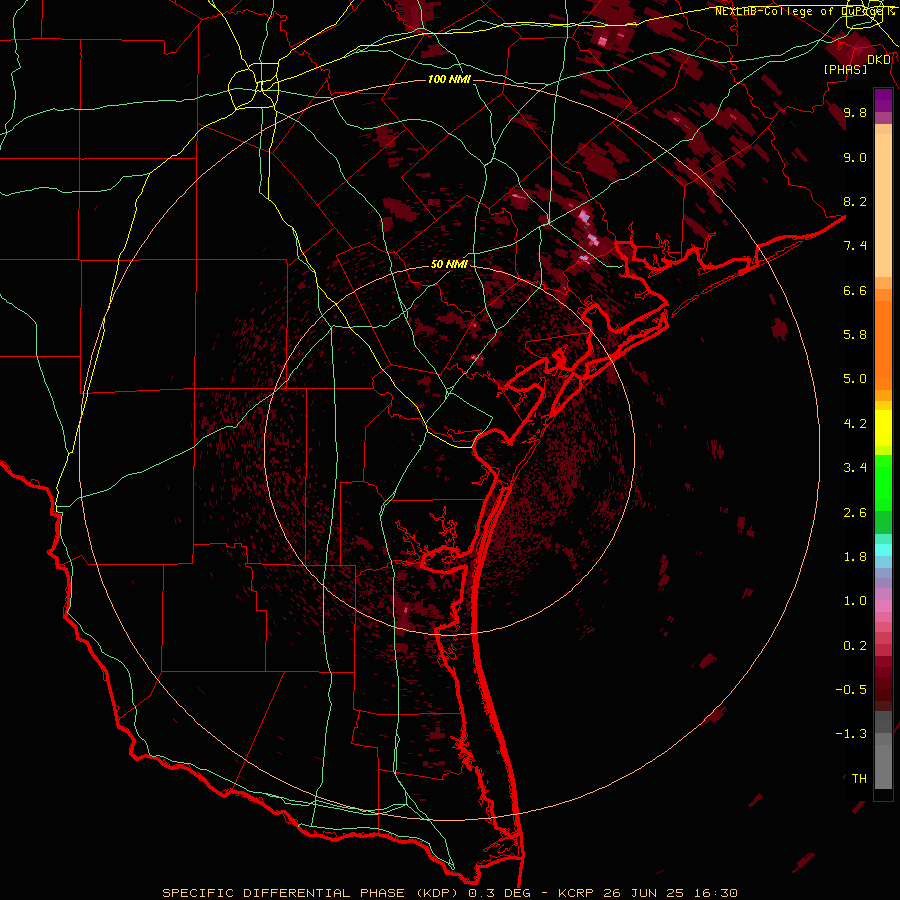Click the 9.0 value on the scale
Viewport: 900px width, 900px height.
click(x=855, y=157)
